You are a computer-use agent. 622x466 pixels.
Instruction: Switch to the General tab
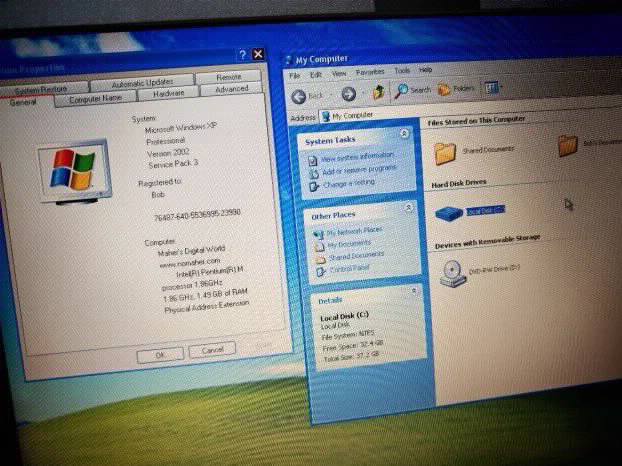(23, 102)
